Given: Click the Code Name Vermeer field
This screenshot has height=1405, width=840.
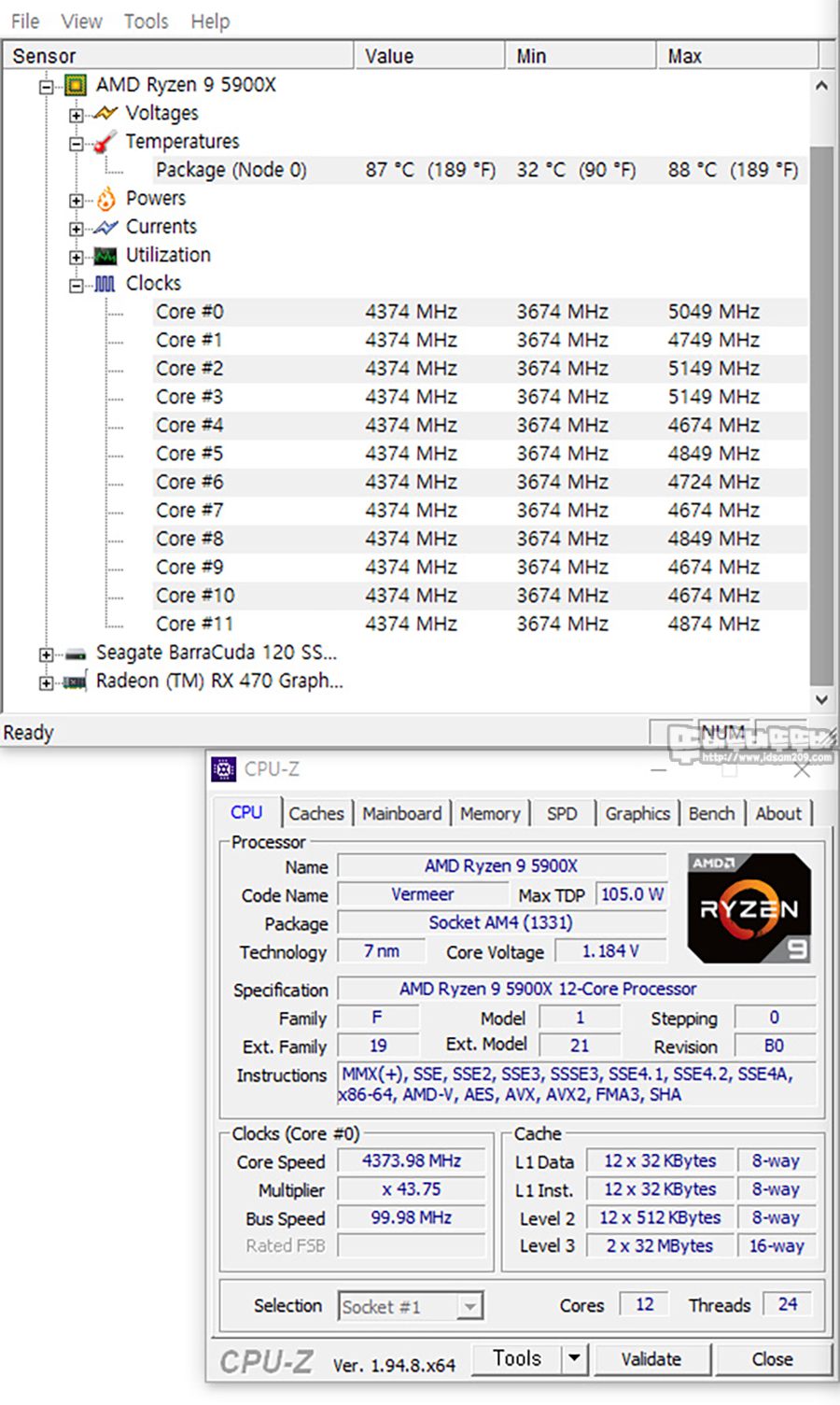Looking at the screenshot, I should pos(423,894).
